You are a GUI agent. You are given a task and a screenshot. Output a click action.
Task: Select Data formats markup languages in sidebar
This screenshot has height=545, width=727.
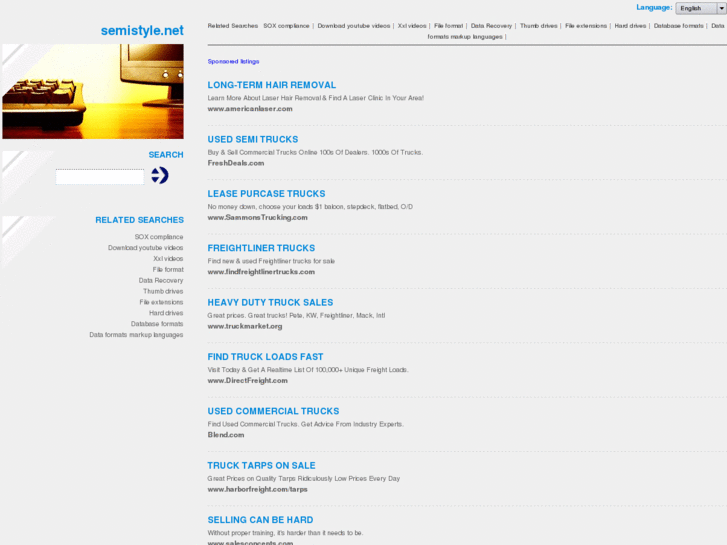(x=136, y=335)
